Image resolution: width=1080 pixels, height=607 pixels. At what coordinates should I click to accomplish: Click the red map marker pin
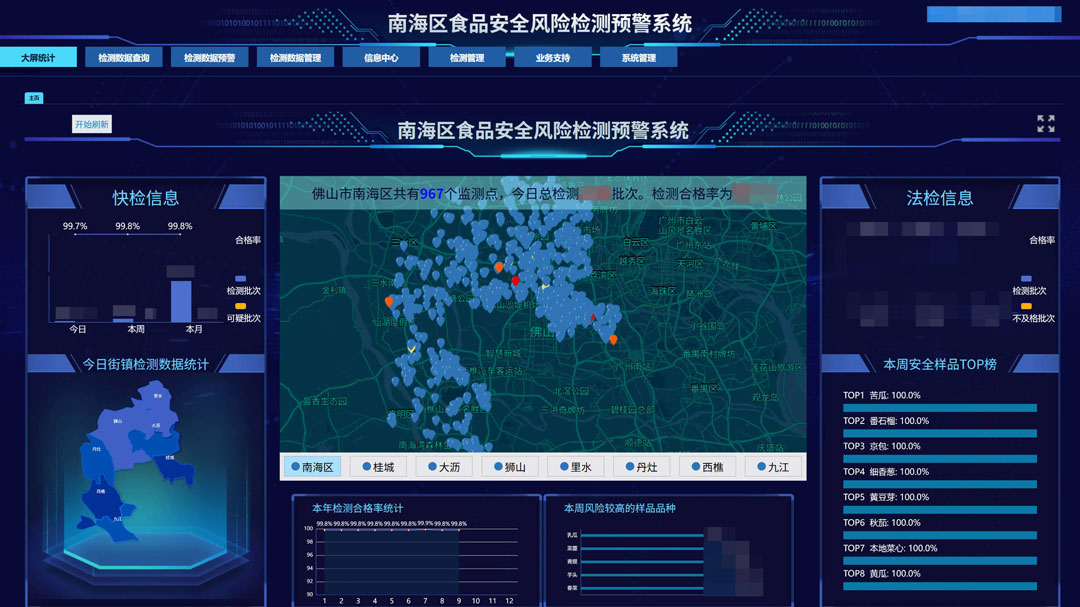[515, 281]
